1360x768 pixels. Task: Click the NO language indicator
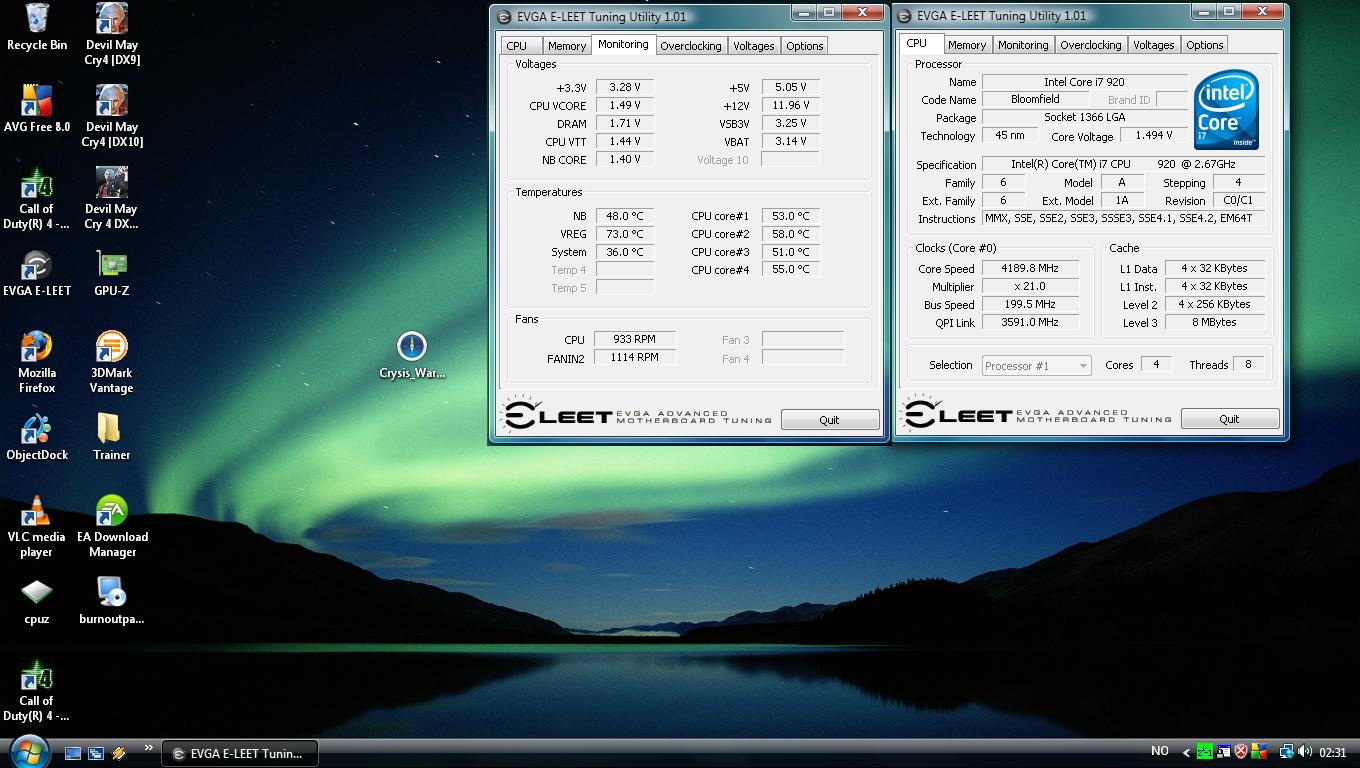point(1160,751)
